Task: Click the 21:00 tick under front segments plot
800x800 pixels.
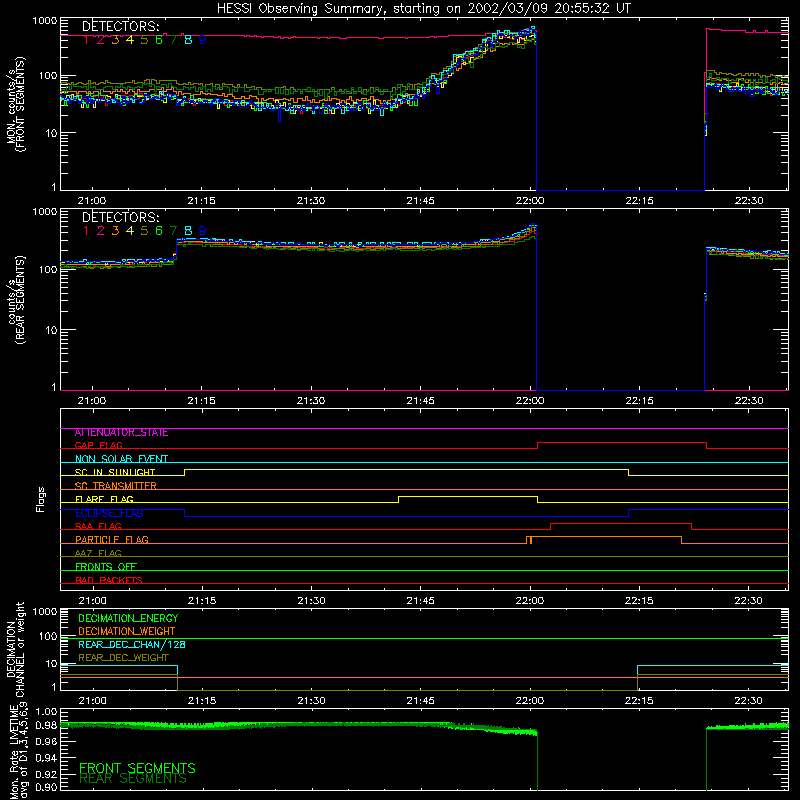Action: tap(92, 201)
